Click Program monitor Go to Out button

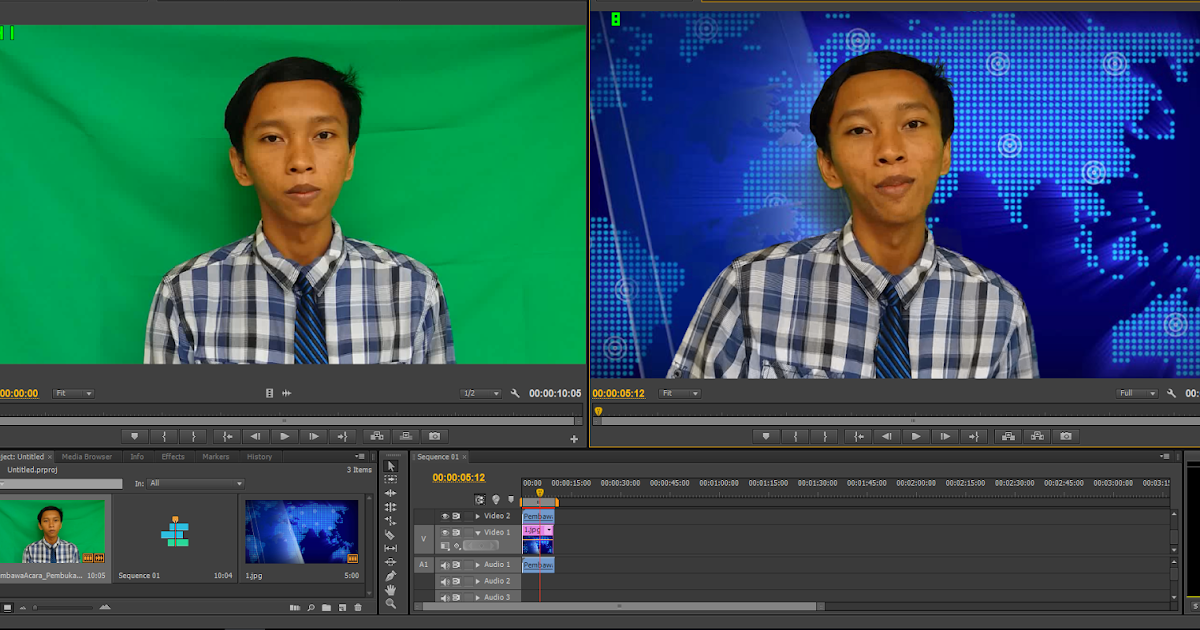[974, 436]
